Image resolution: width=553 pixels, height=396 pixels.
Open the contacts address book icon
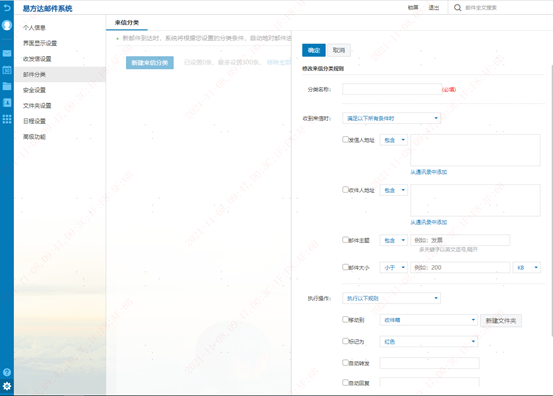(7, 103)
